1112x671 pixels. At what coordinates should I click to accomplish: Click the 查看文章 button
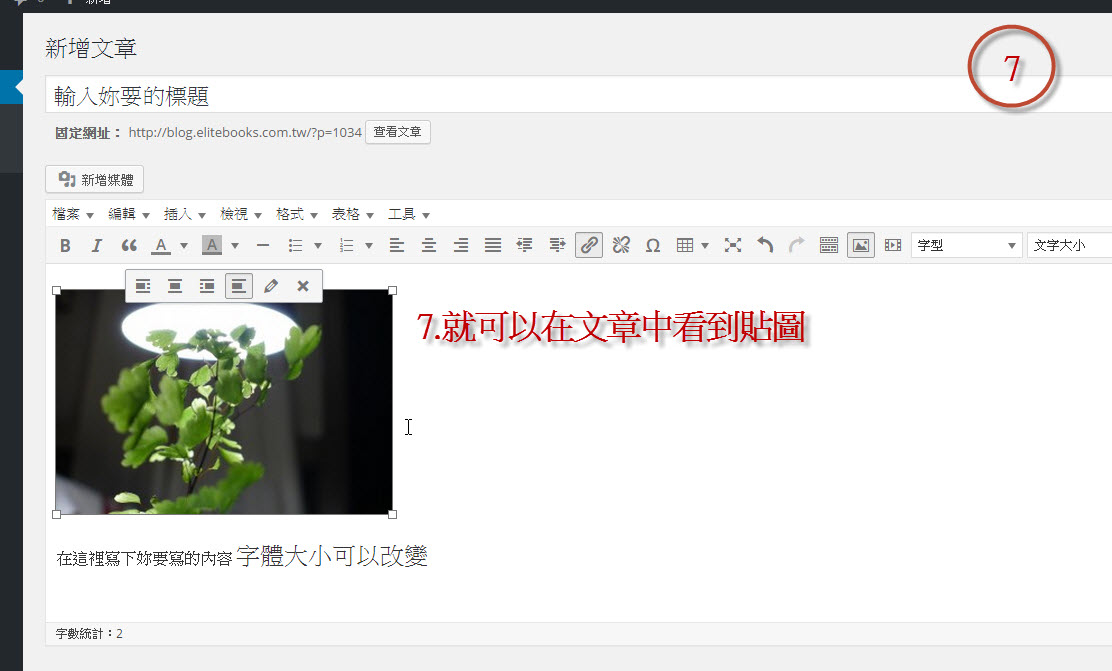point(397,132)
